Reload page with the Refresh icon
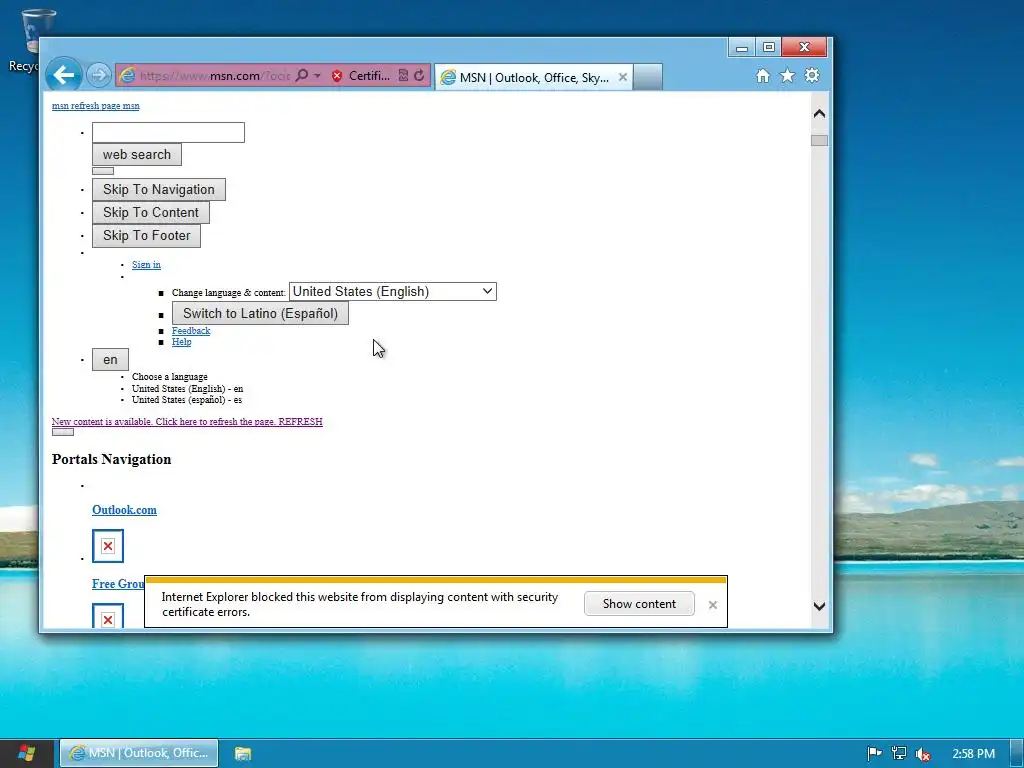The image size is (1024, 768). 419,76
